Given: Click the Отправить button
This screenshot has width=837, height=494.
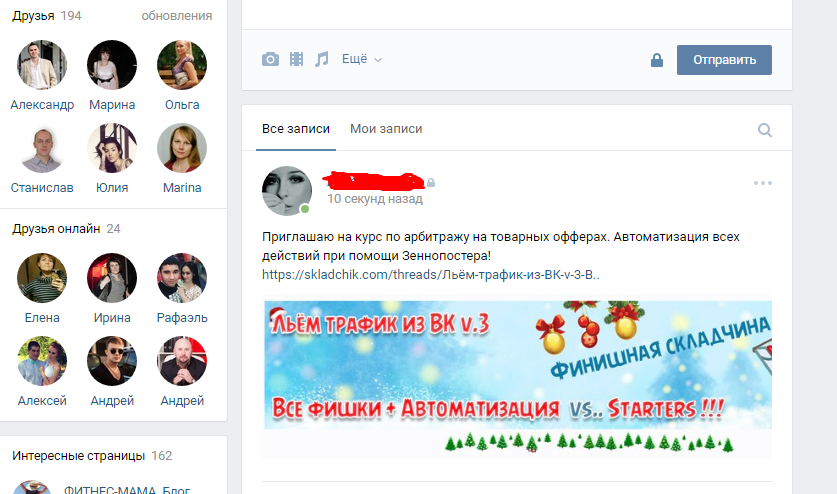Looking at the screenshot, I should click(724, 60).
